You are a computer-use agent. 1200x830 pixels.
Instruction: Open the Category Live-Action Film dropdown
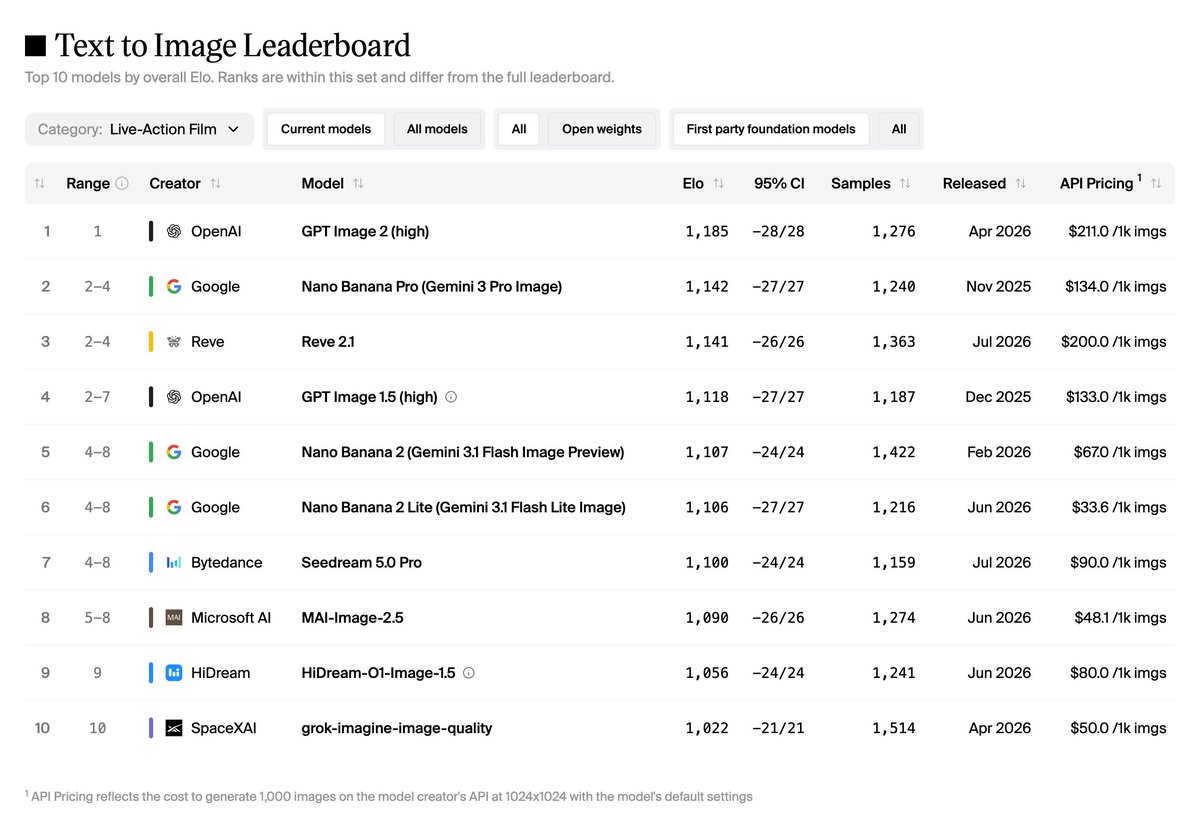139,129
